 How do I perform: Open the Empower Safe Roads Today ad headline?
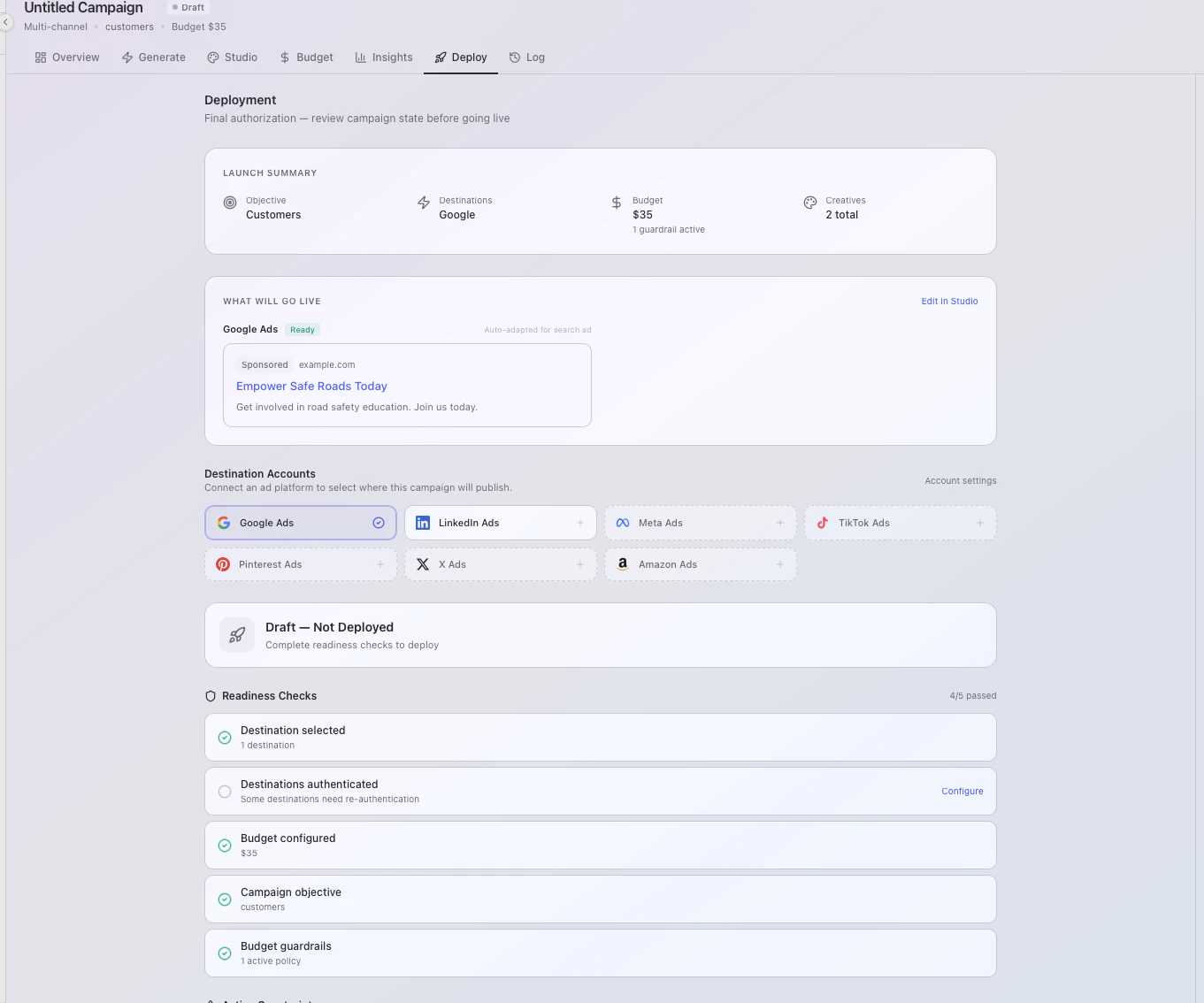(311, 386)
